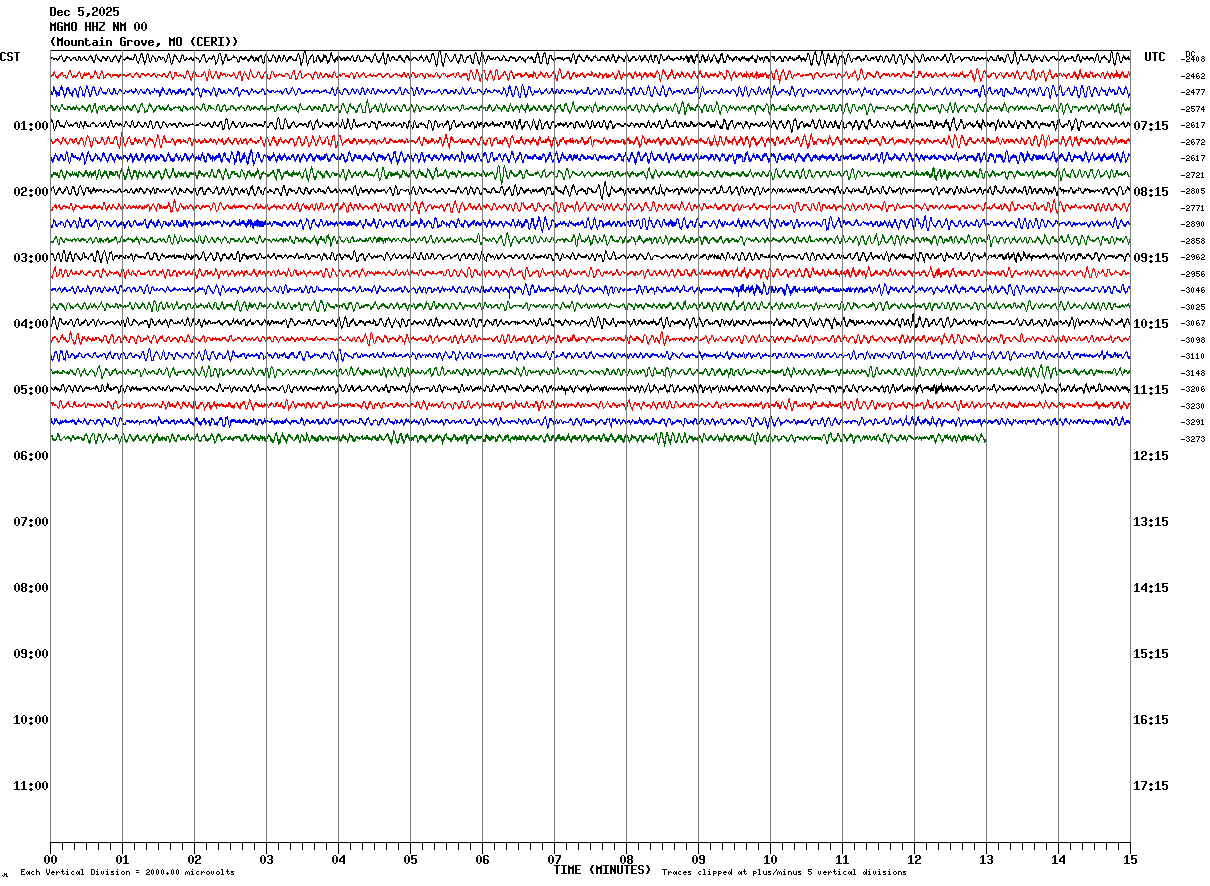Click the '10:15' UTC time label
The height and width of the screenshot is (886, 1210).
tap(1151, 324)
